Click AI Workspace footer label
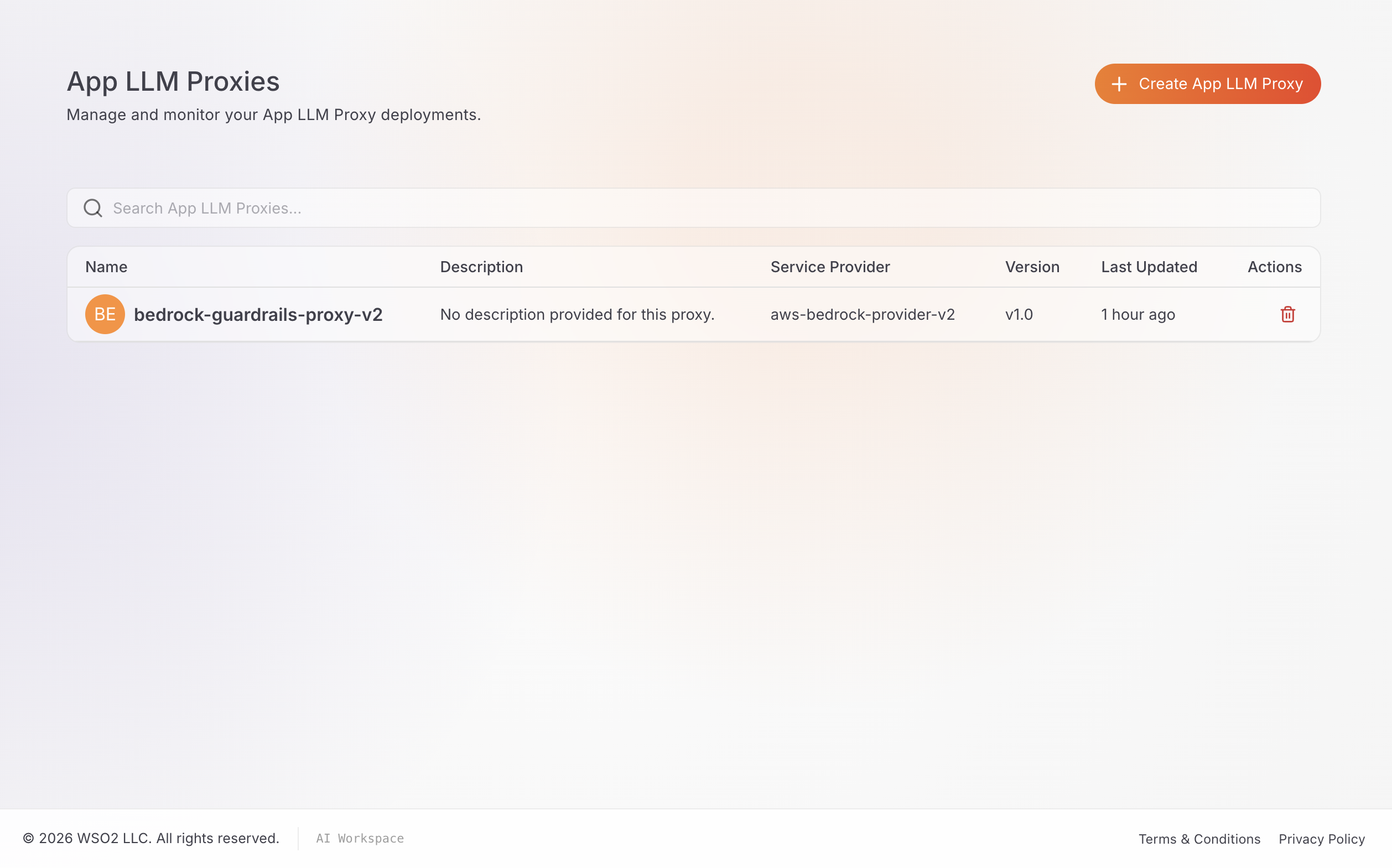This screenshot has width=1392, height=868. (360, 838)
